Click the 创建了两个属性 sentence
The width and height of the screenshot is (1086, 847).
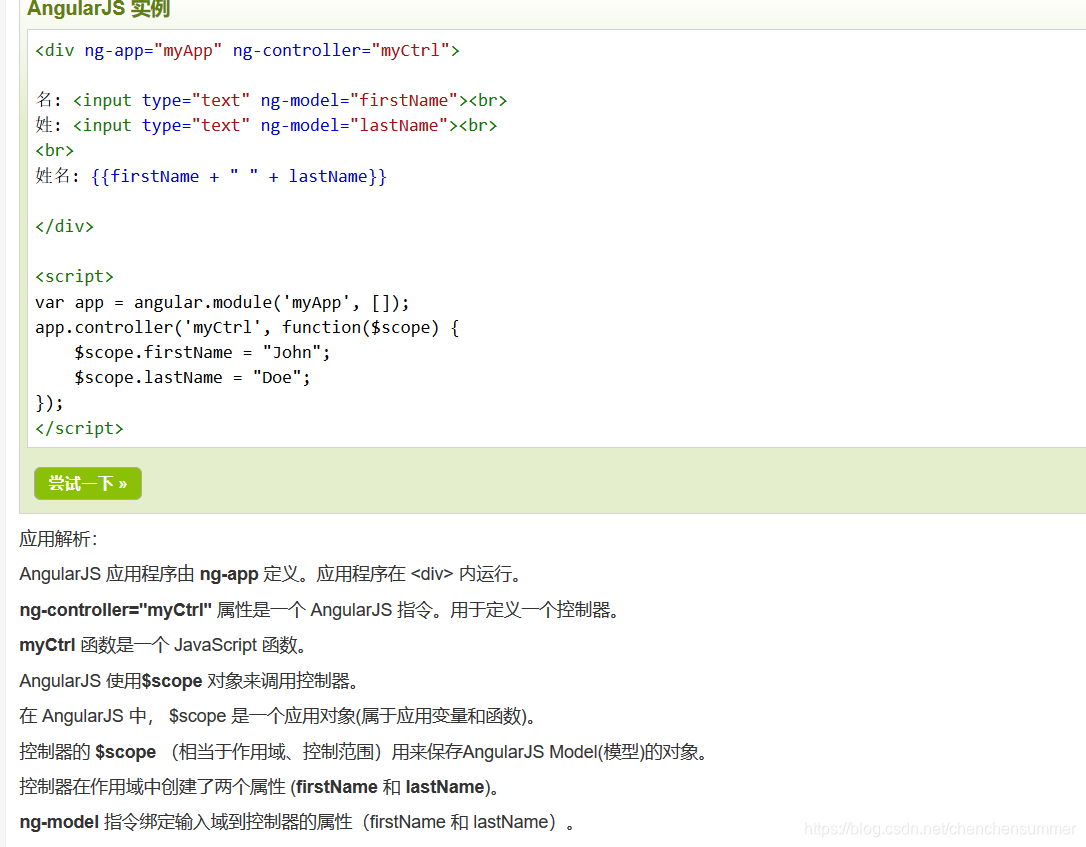pos(260,787)
